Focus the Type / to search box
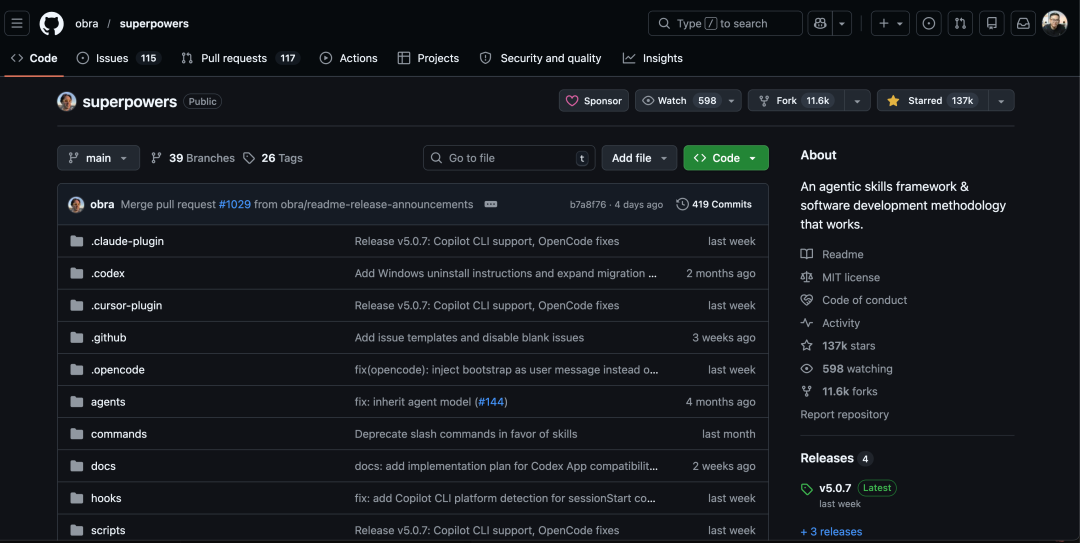 coord(725,23)
